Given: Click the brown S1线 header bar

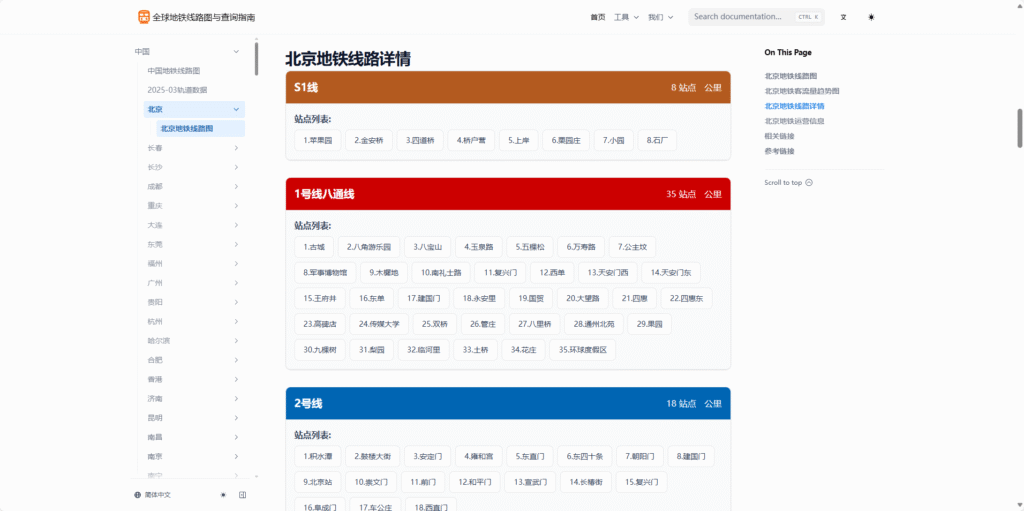Looking at the screenshot, I should click(508, 87).
